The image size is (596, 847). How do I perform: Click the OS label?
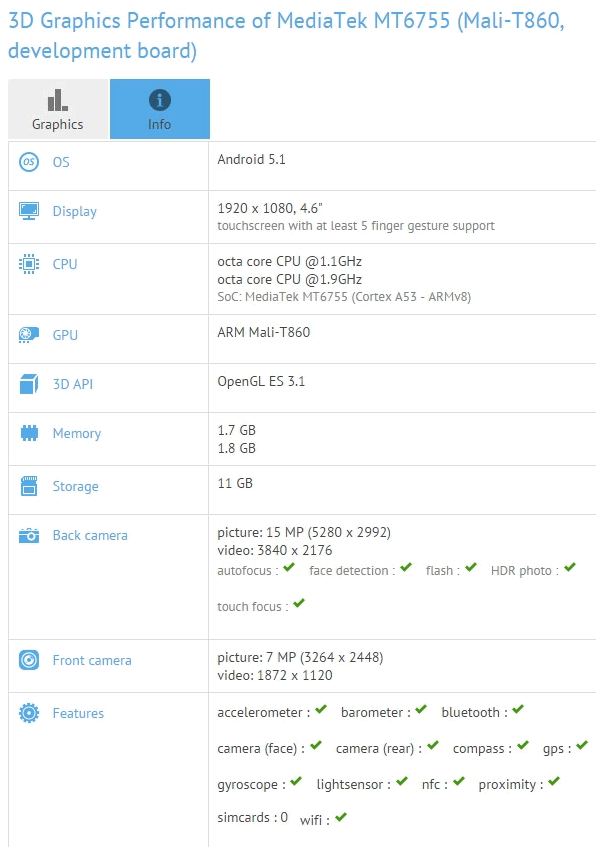click(x=61, y=162)
